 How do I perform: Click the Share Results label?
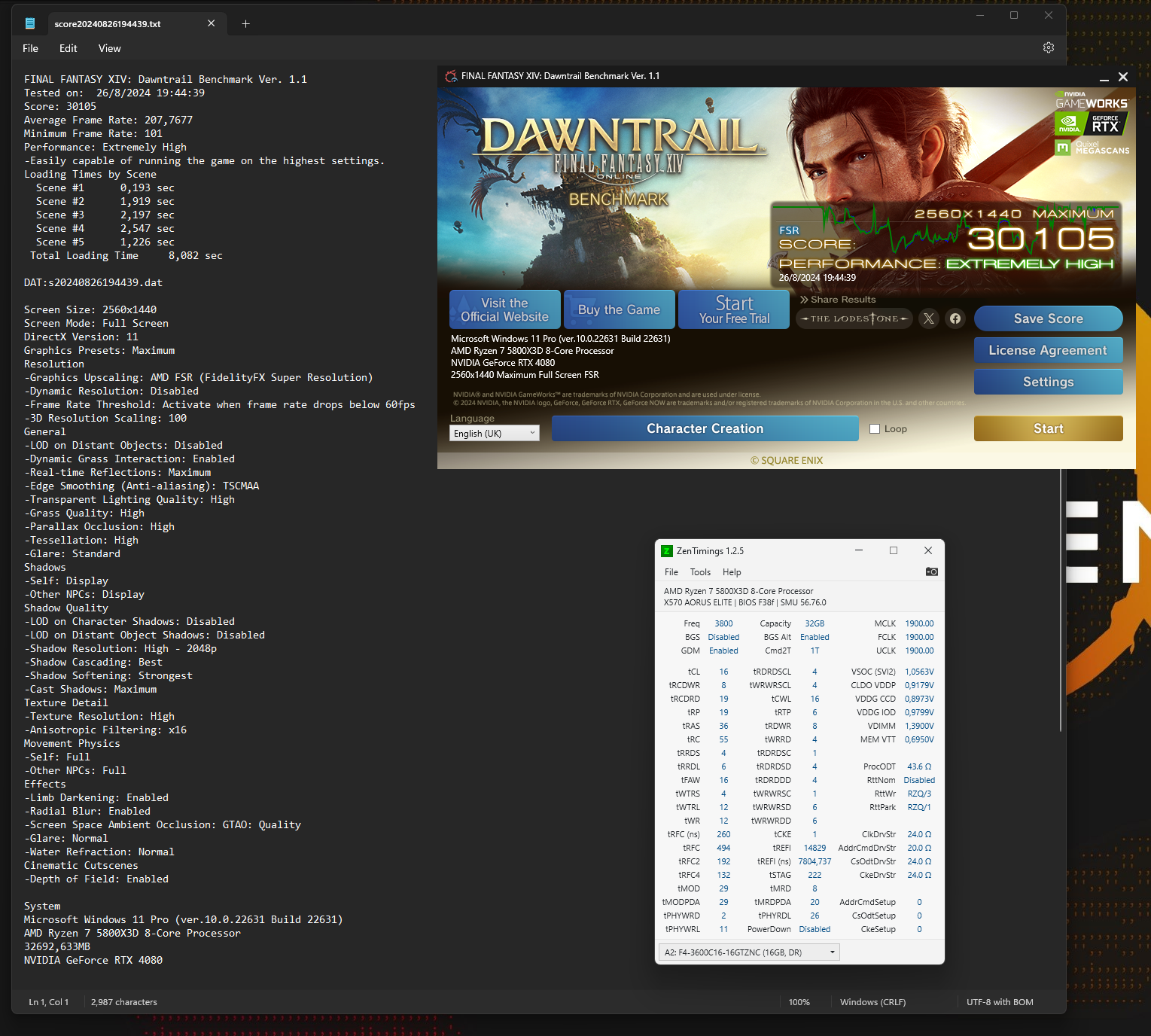tap(838, 299)
